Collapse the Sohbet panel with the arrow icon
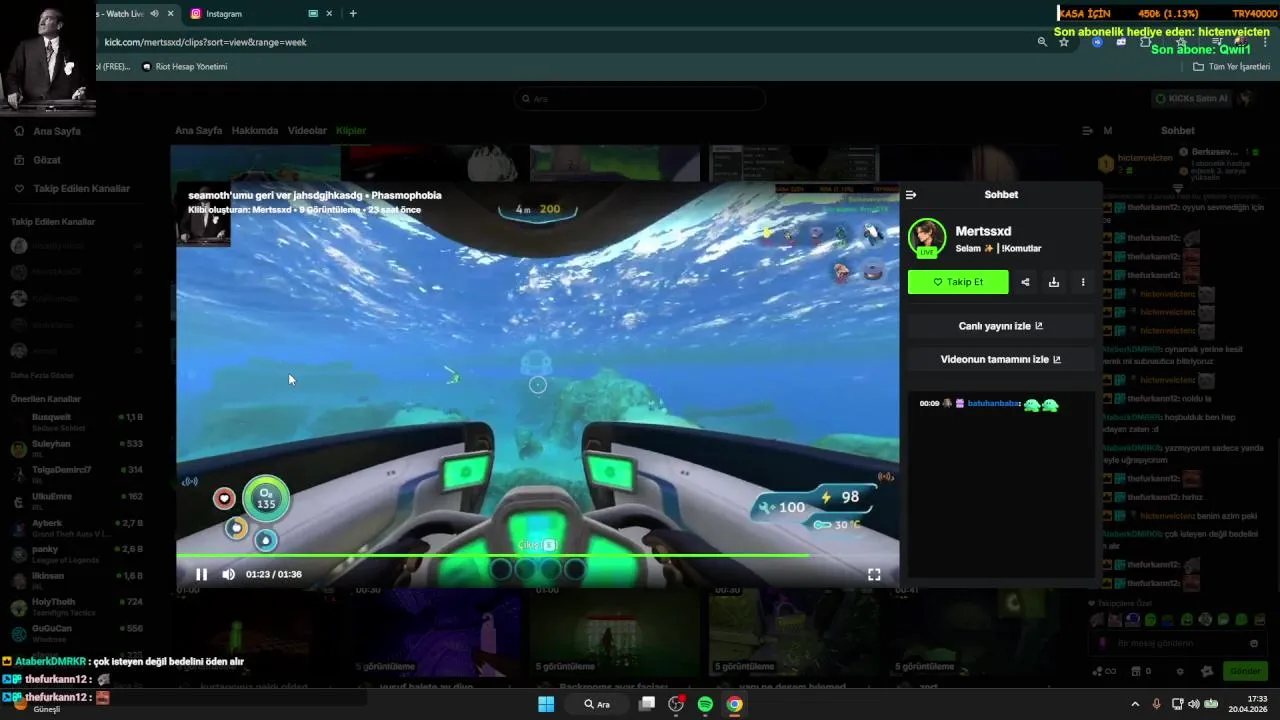Image resolution: width=1280 pixels, height=720 pixels. (911, 195)
